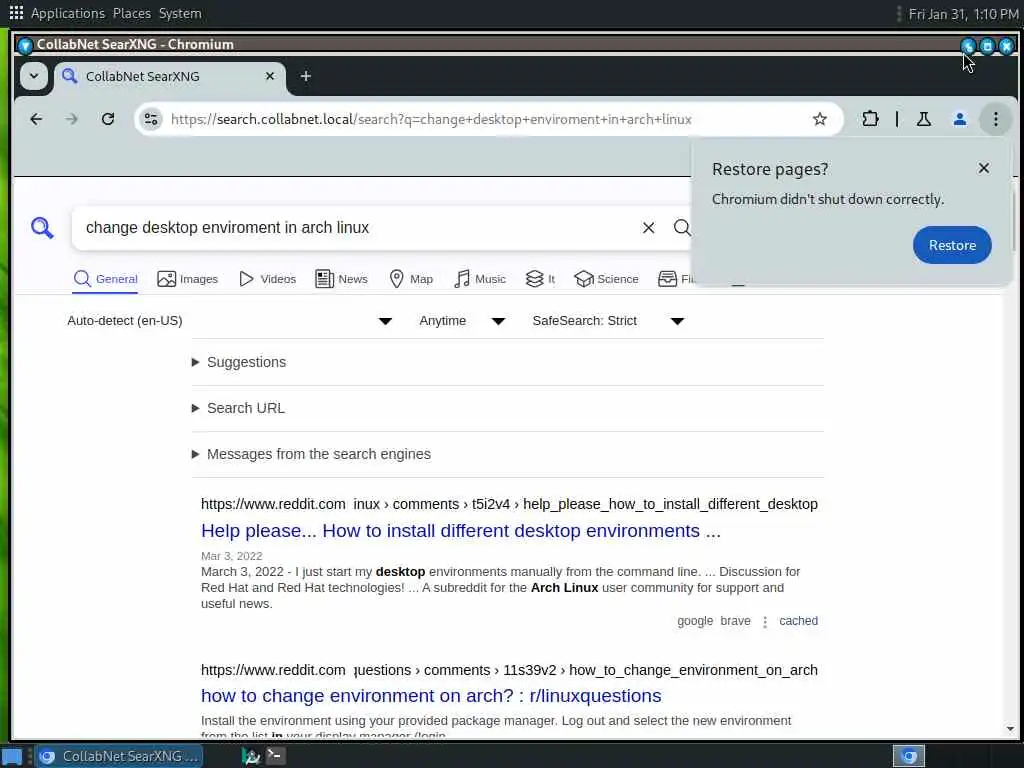Click the SearXNG logo magnifier
This screenshot has height=768, width=1024.
tap(42, 227)
